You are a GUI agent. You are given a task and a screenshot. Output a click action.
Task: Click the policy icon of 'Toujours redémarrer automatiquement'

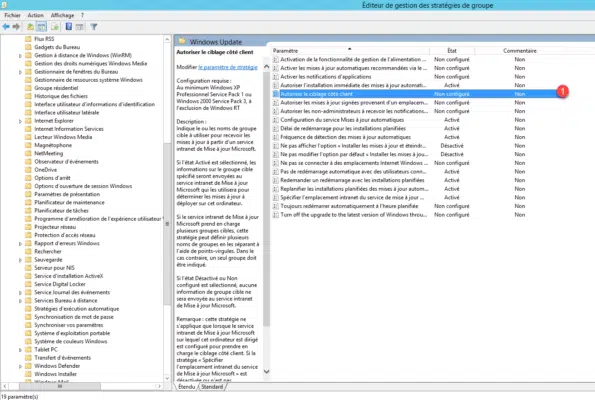pyautogui.click(x=276, y=206)
